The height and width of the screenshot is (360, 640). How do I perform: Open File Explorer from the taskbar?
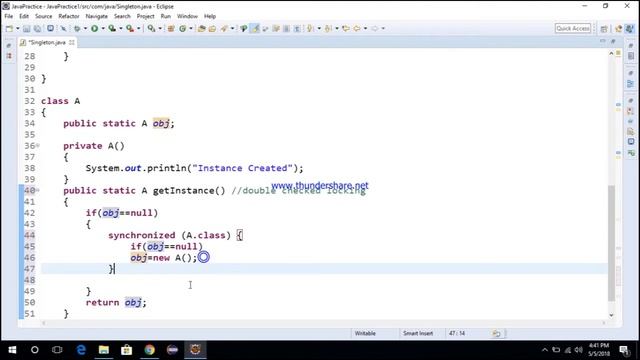coord(104,350)
